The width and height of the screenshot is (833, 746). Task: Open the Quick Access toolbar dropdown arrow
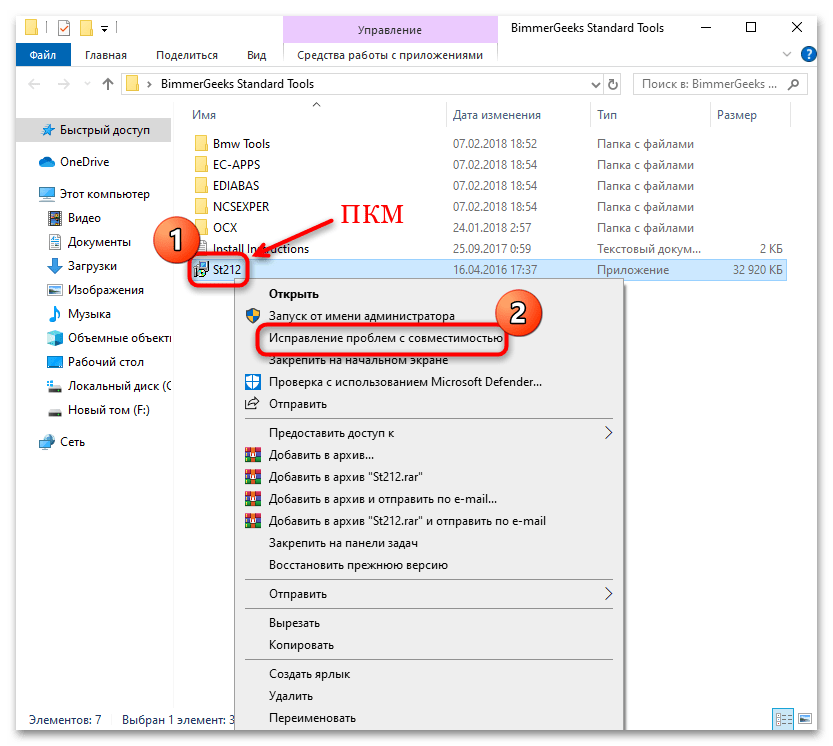pyautogui.click(x=104, y=28)
